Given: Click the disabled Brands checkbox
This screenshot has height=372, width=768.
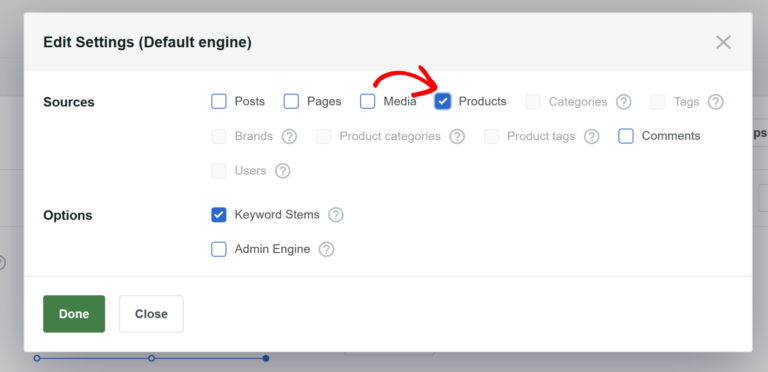Looking at the screenshot, I should pyautogui.click(x=218, y=136).
